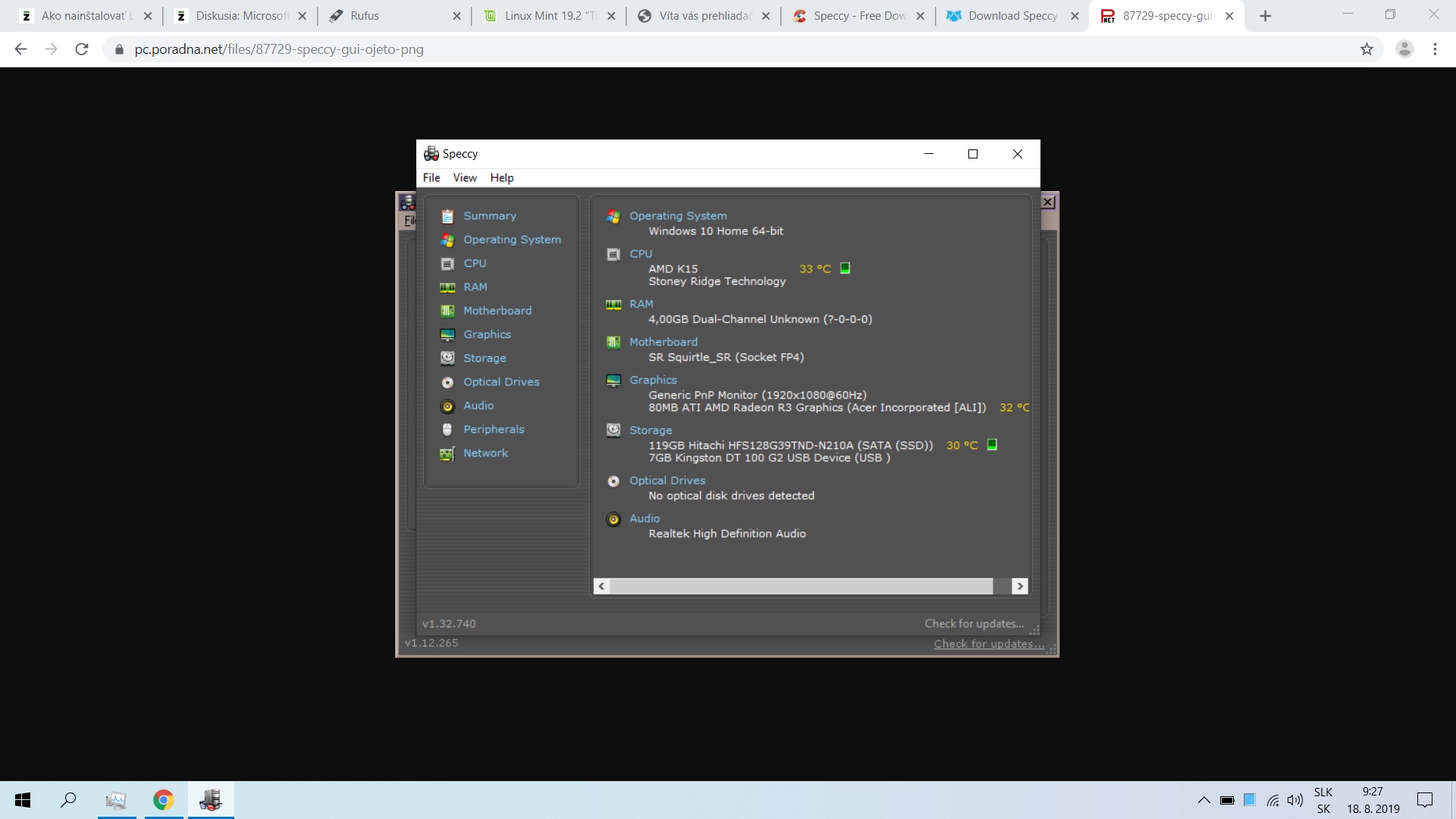This screenshot has height=819, width=1456.
Task: Click Check for updates link
Action: point(974,623)
